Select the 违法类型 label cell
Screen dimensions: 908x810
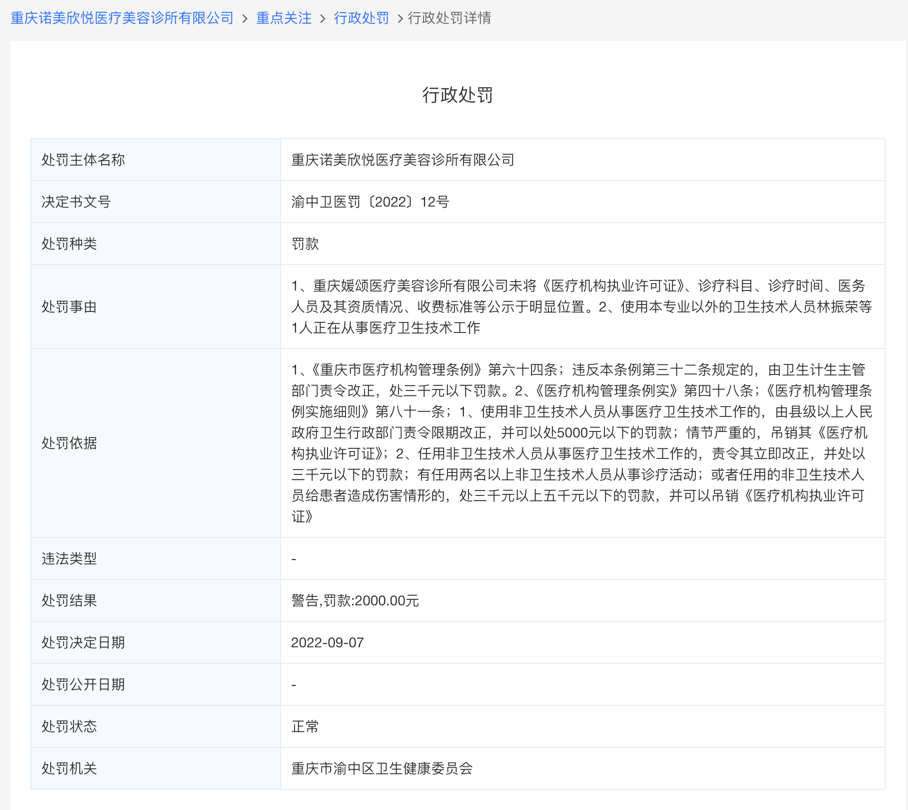156,559
